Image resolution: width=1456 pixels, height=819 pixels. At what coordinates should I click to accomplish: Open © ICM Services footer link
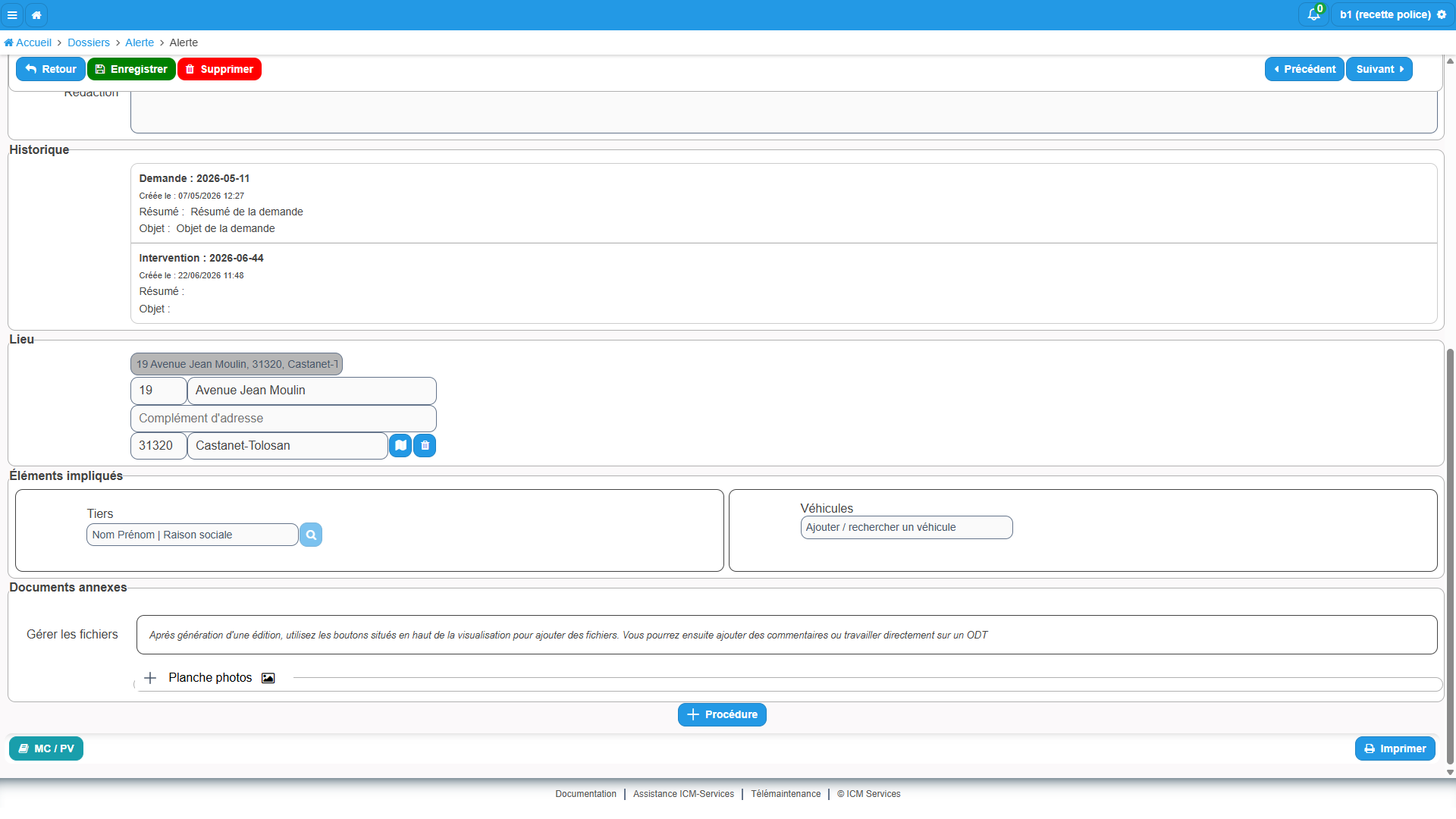(869, 794)
